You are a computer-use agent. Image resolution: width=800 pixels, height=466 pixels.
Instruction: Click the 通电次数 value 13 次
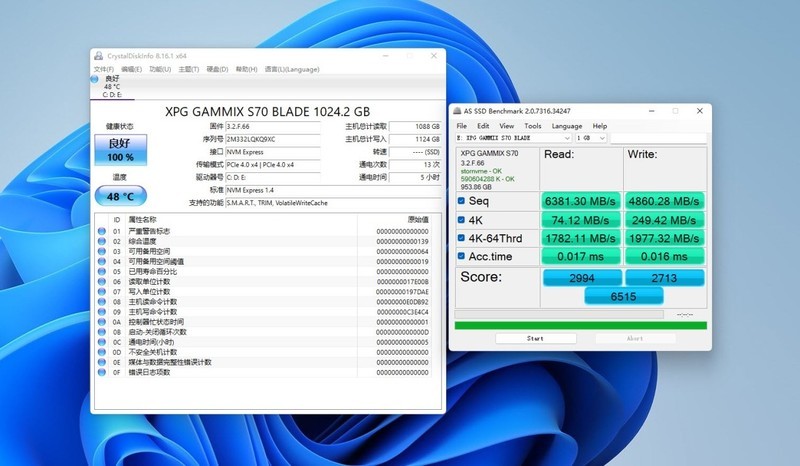pyautogui.click(x=415, y=165)
